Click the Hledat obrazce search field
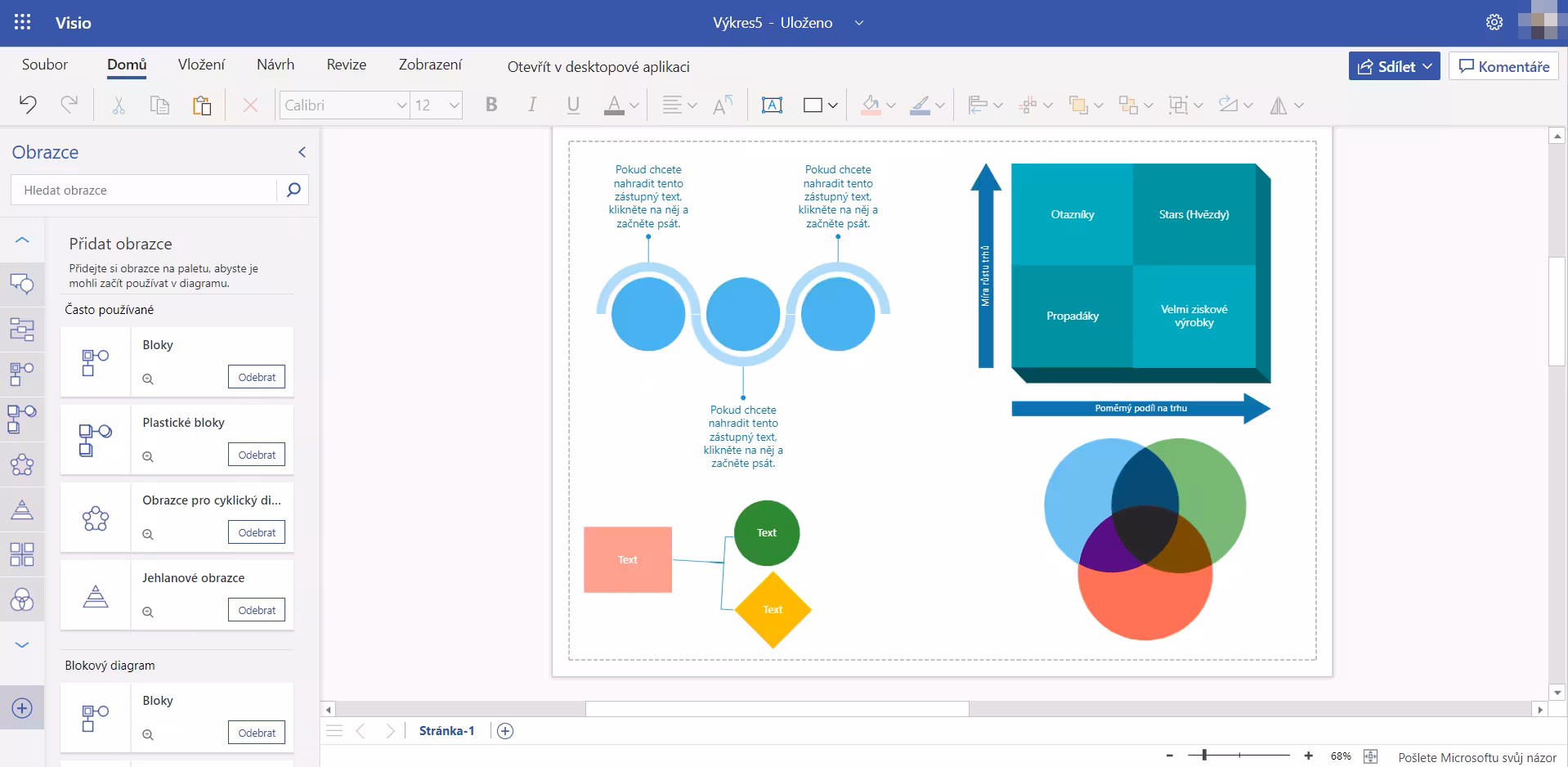The height and width of the screenshot is (767, 1568). pyautogui.click(x=144, y=190)
